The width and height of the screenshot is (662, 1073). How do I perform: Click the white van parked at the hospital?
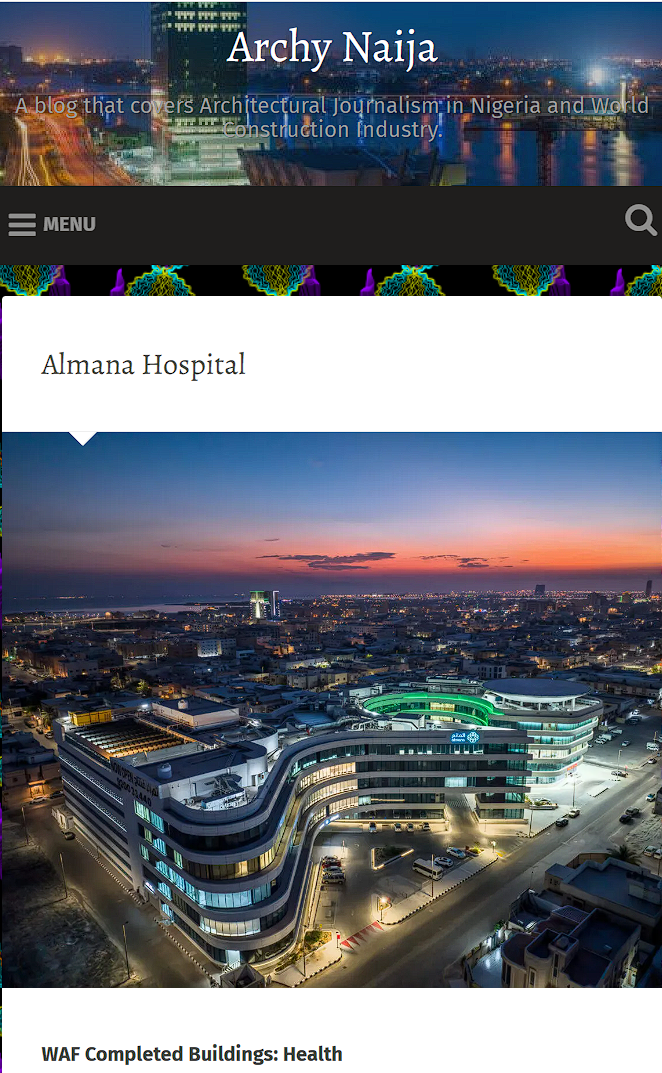pos(427,868)
